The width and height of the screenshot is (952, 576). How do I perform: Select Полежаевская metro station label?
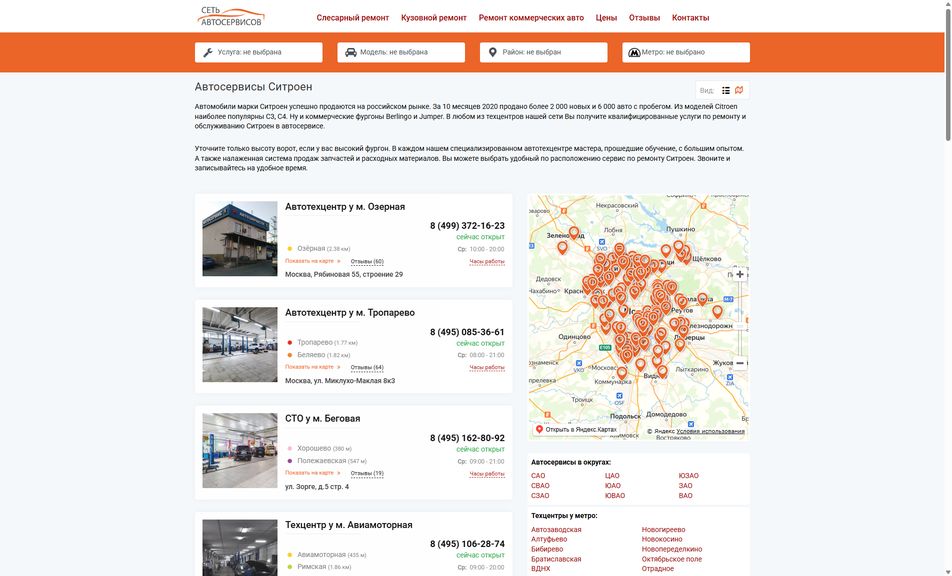(321, 461)
